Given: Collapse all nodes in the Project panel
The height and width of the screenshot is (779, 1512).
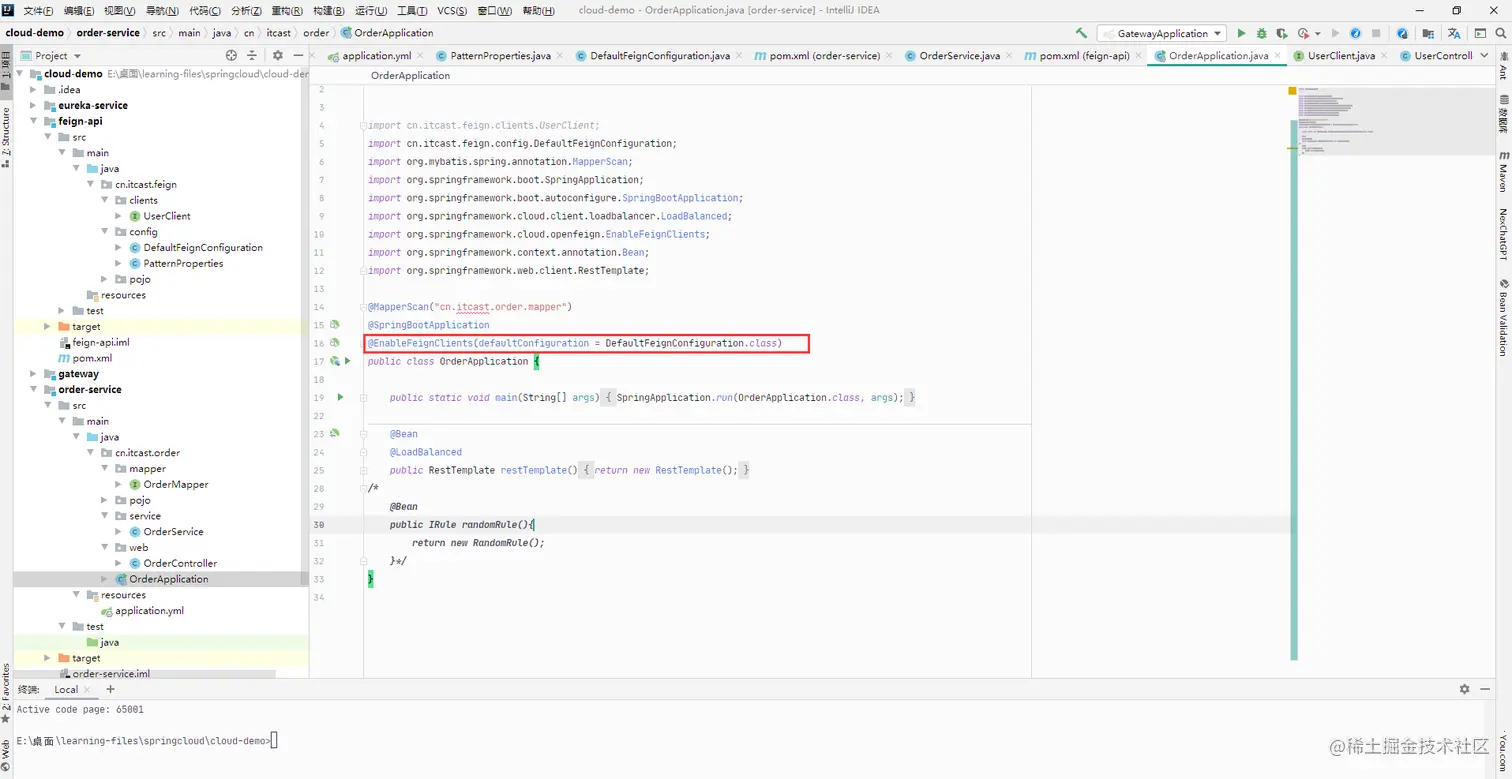Looking at the screenshot, I should [x=254, y=56].
